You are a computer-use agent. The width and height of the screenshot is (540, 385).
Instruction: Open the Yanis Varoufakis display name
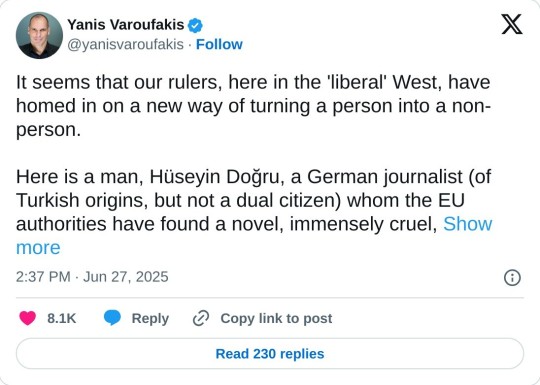pyautogui.click(x=126, y=25)
